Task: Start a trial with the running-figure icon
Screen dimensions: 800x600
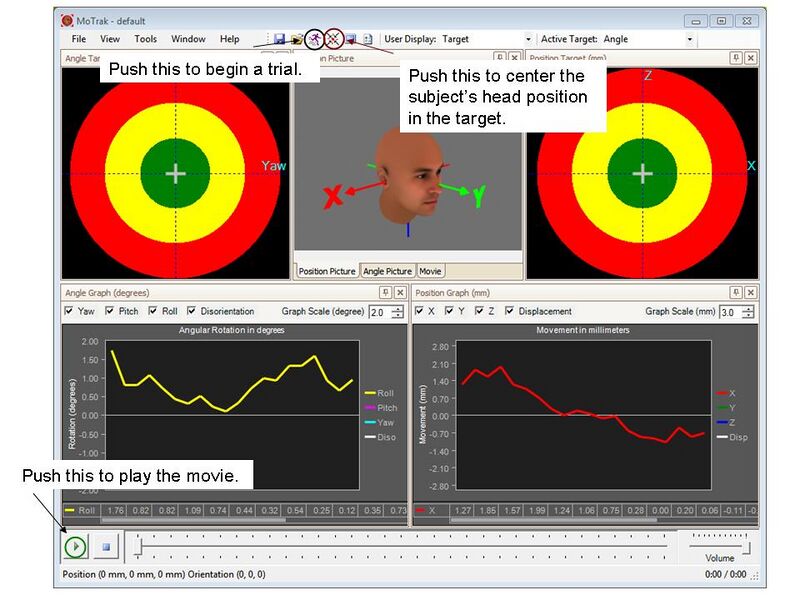Action: 314,39
